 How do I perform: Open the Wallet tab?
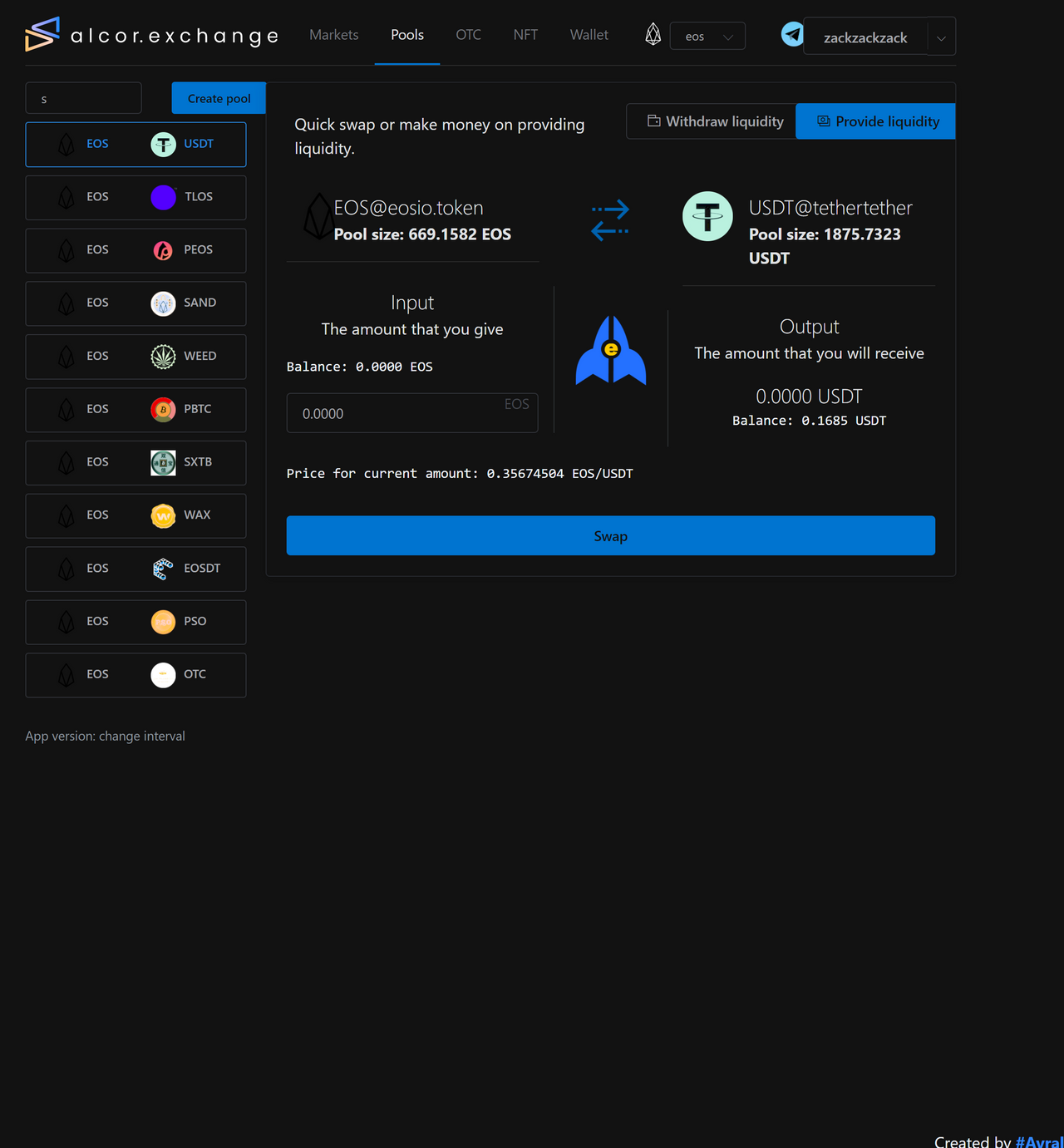[589, 35]
